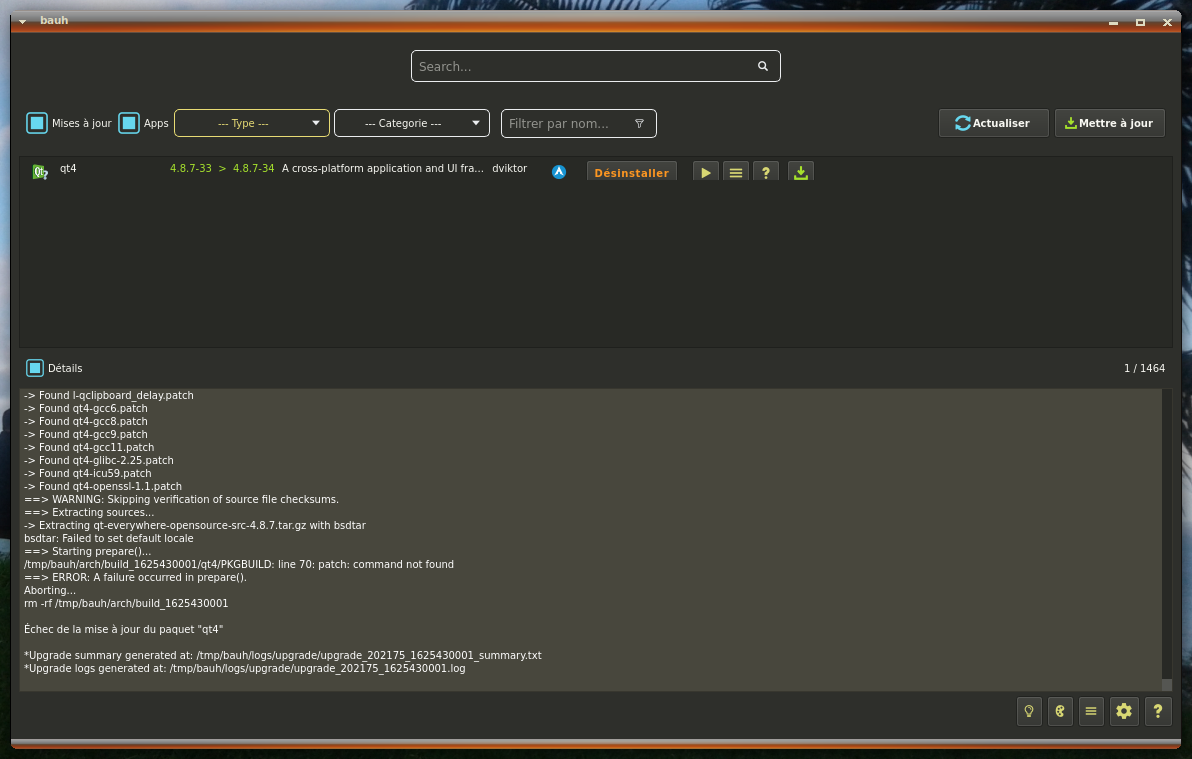Show qt4 information with question mark button
The width and height of the screenshot is (1192, 759).
(x=766, y=172)
